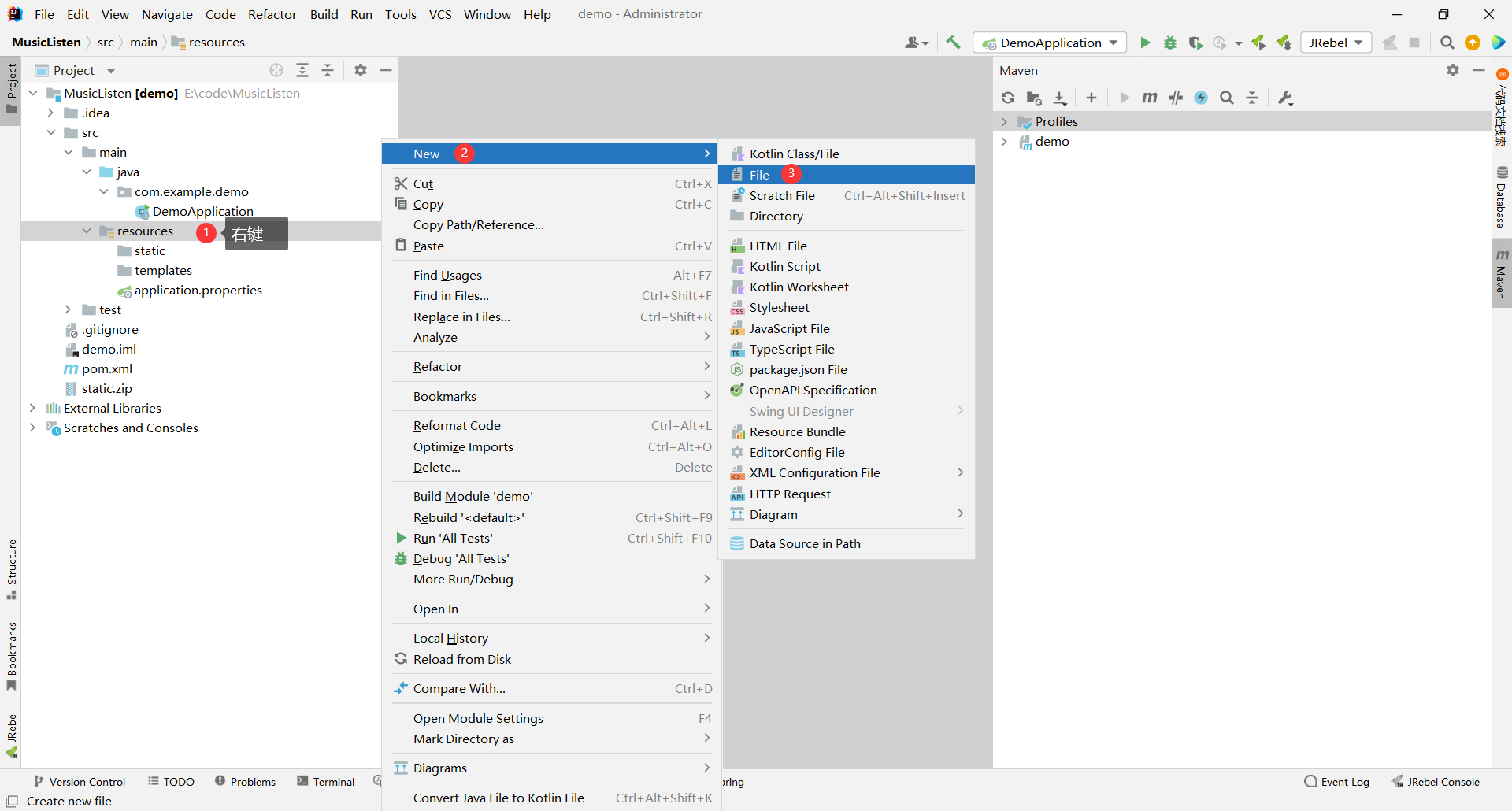Open the Structure side tab
Viewport: 1512px width, 811px height.
tap(11, 569)
